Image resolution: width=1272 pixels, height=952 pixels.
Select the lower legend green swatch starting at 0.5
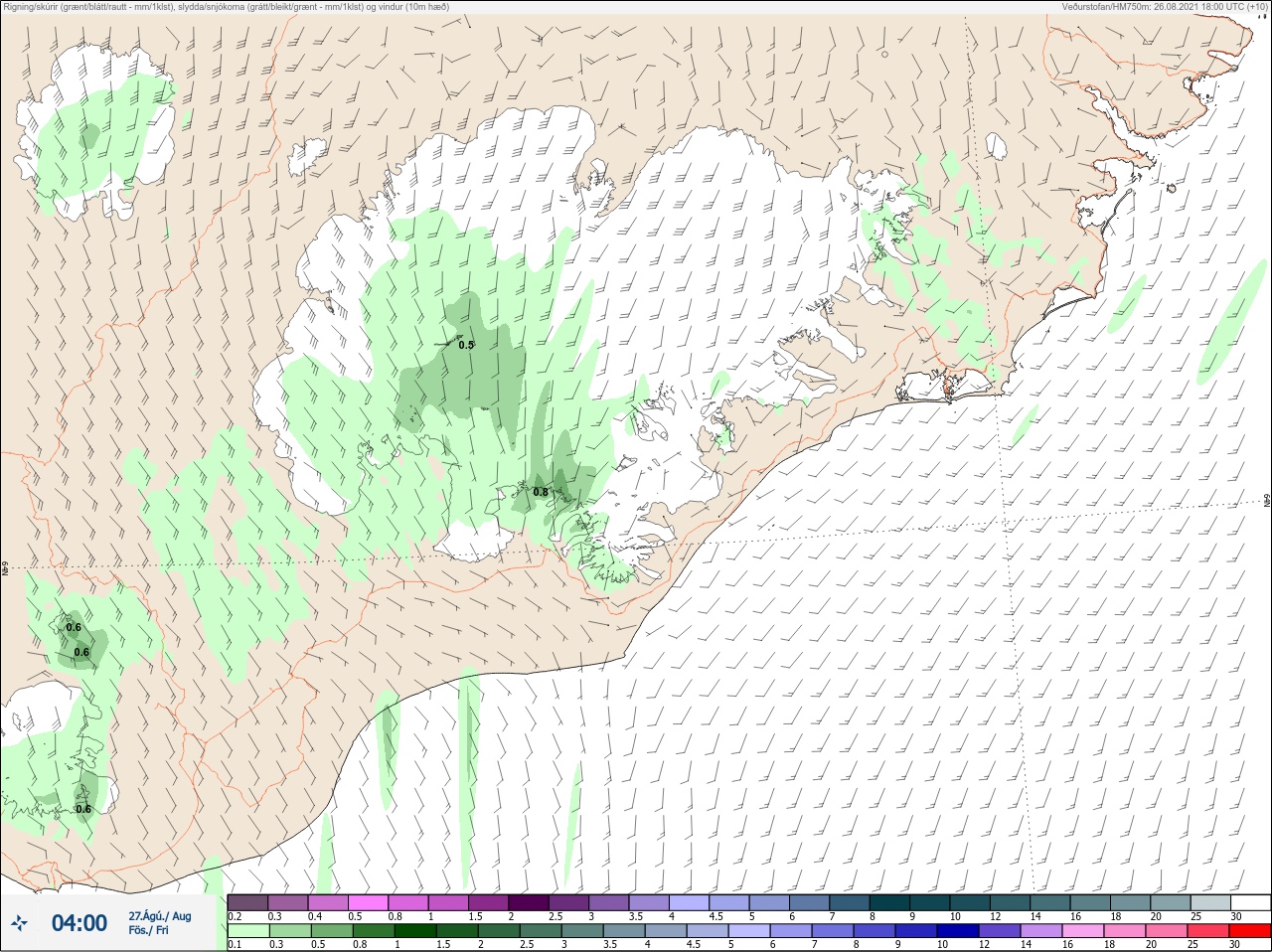333,931
